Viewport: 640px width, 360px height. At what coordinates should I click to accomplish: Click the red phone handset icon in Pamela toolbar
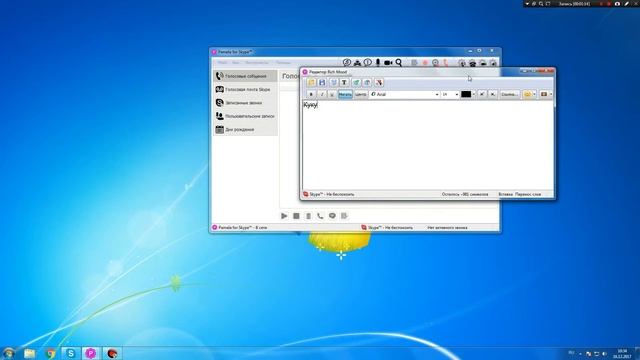[446, 63]
